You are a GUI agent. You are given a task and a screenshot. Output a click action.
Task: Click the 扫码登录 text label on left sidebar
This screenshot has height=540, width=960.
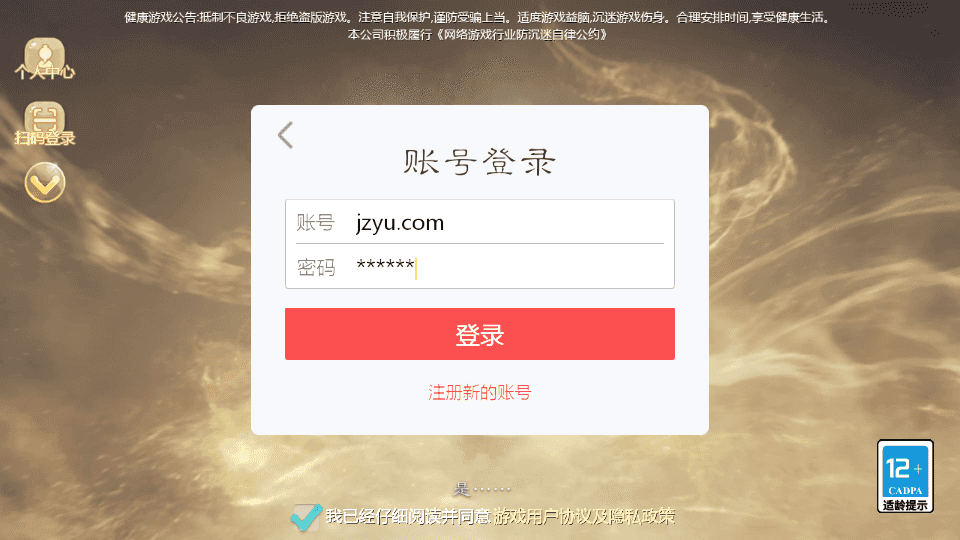[45, 138]
